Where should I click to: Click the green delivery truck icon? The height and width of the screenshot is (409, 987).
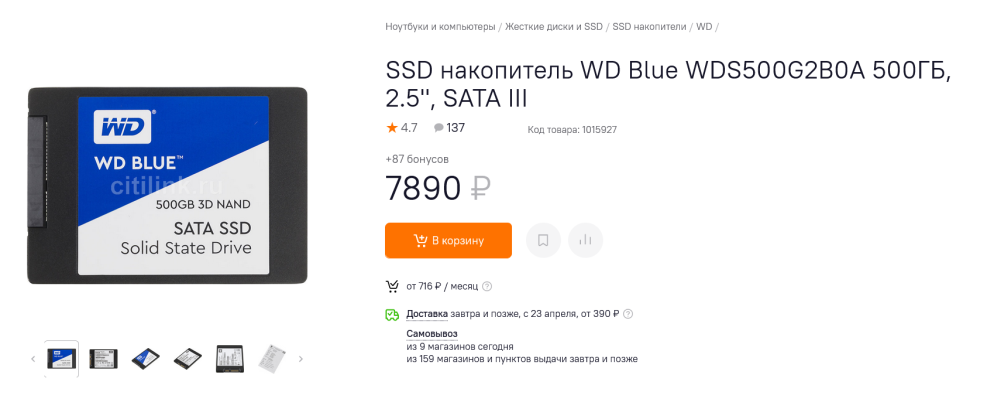click(x=392, y=314)
